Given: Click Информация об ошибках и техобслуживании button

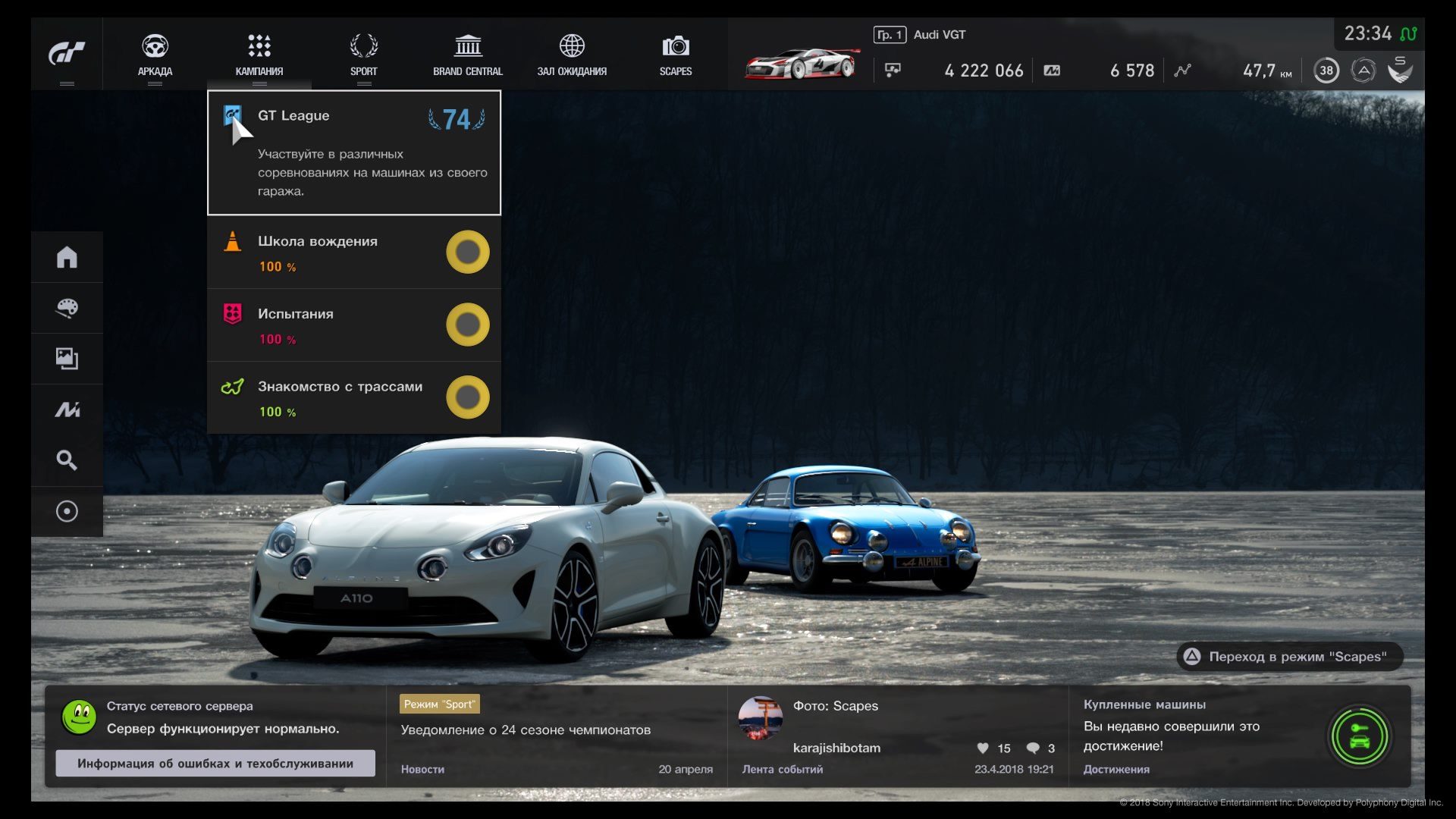Looking at the screenshot, I should 215,764.
